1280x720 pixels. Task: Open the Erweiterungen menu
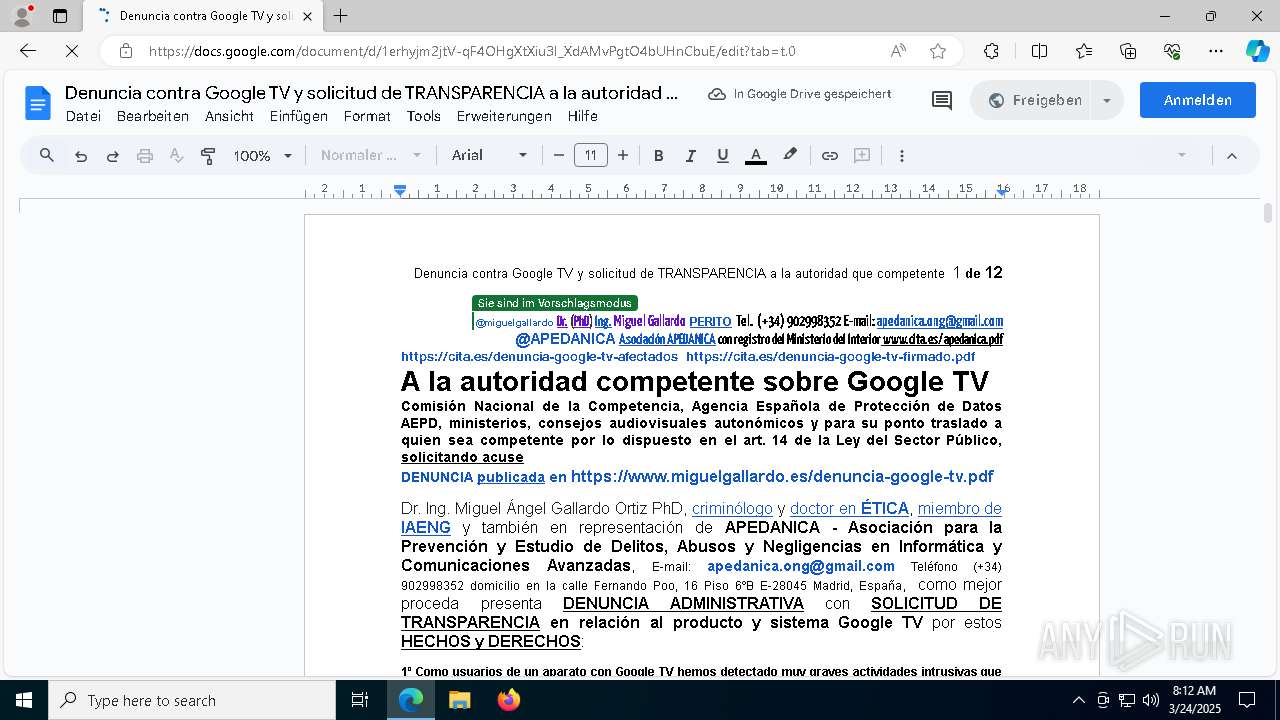[x=504, y=116]
